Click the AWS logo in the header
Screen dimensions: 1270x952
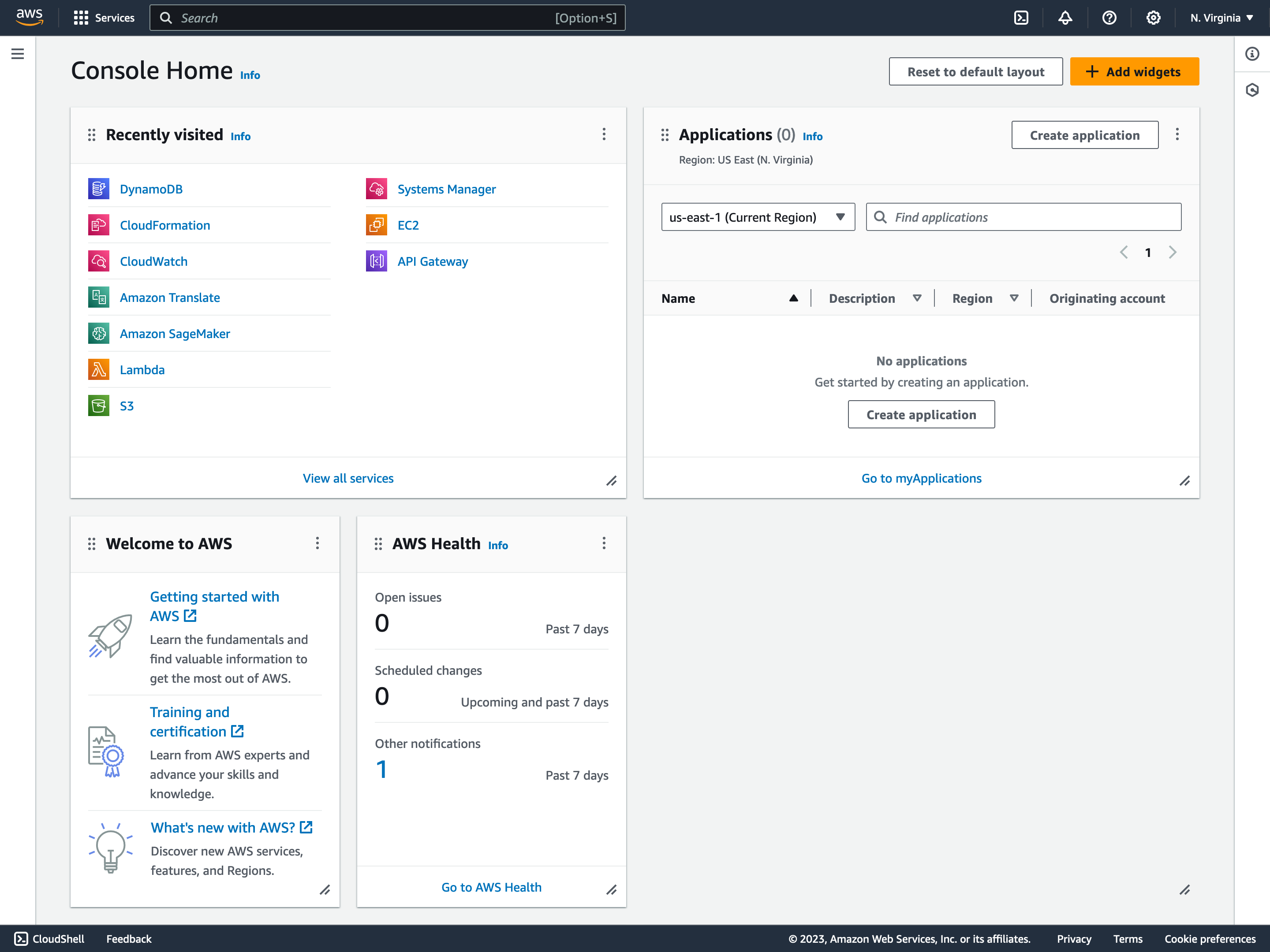pyautogui.click(x=29, y=17)
